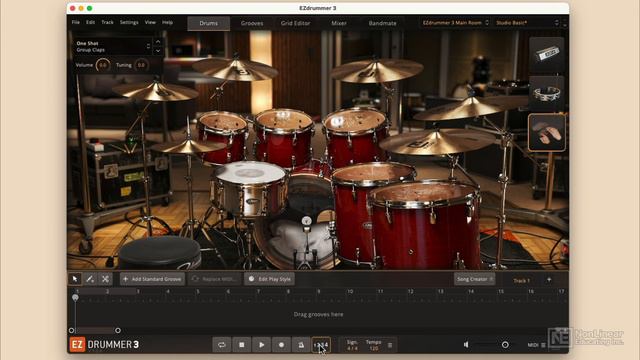Image resolution: width=640 pixels, height=360 pixels.
Task: Open Edit Play Style
Action: click(269, 279)
